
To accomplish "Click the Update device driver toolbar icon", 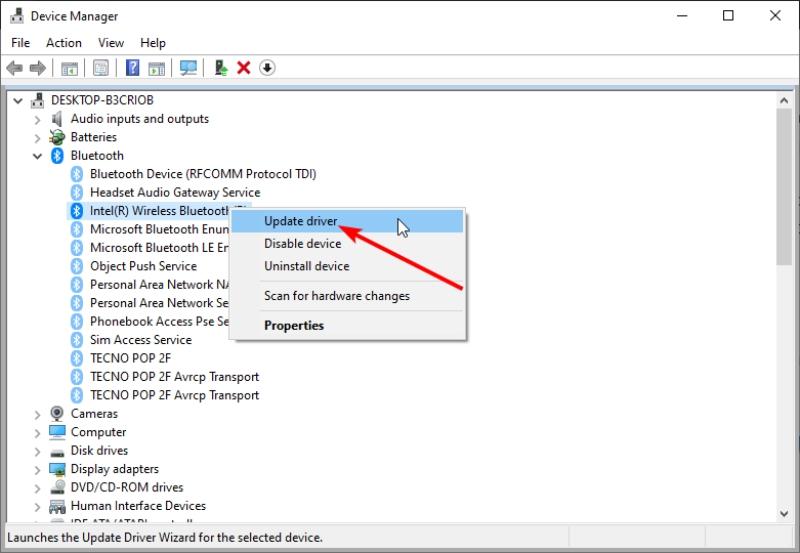I will point(221,68).
